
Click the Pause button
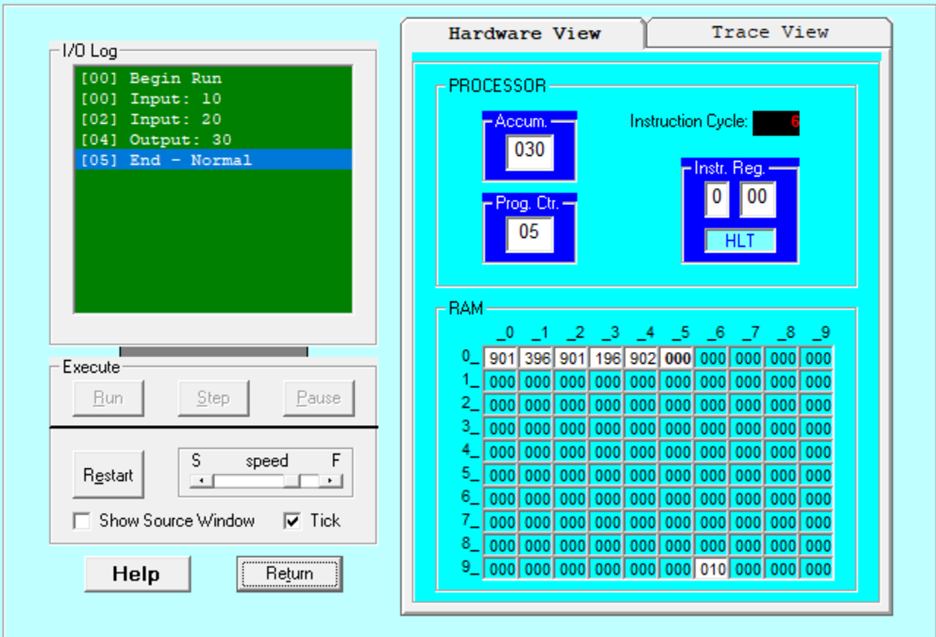(318, 398)
